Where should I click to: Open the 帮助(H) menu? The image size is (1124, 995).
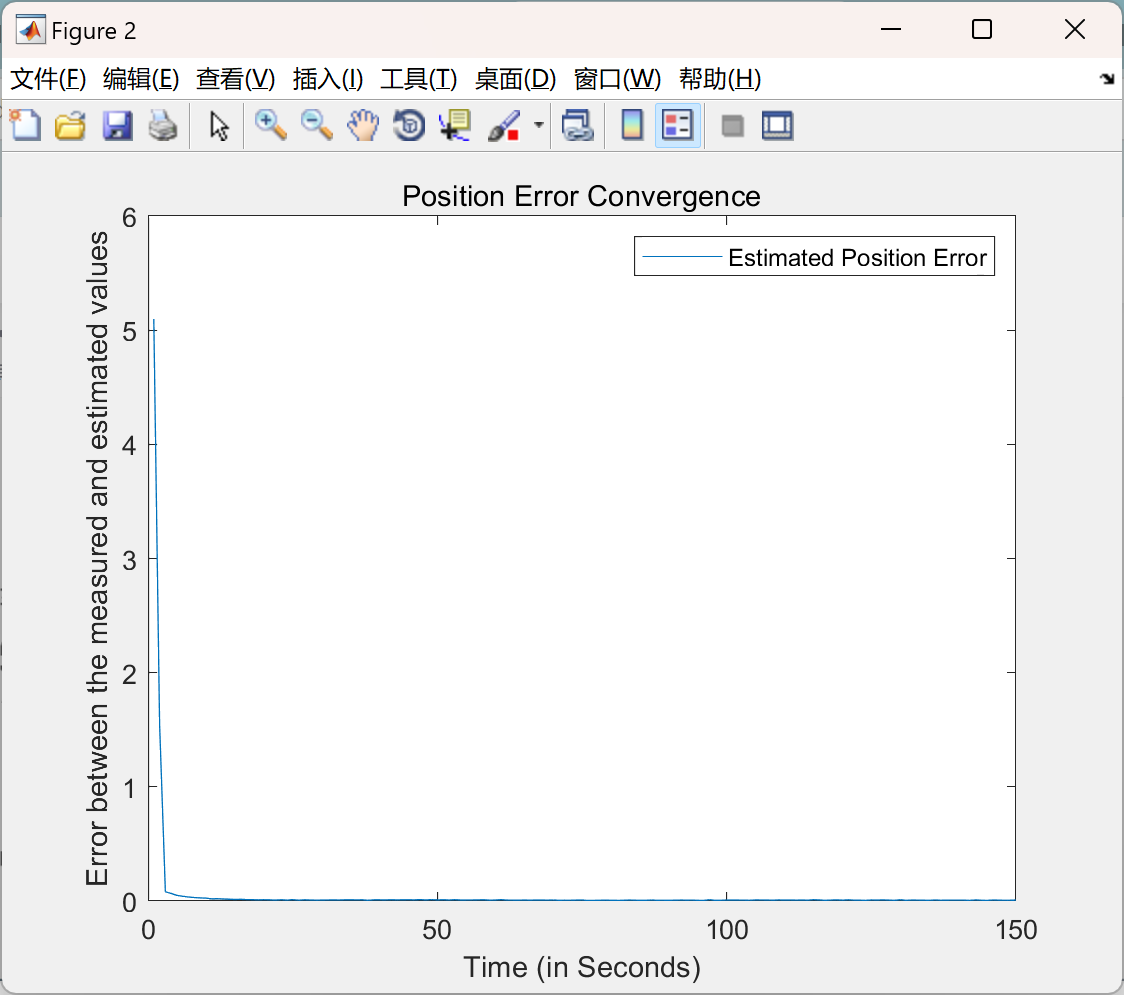(720, 79)
